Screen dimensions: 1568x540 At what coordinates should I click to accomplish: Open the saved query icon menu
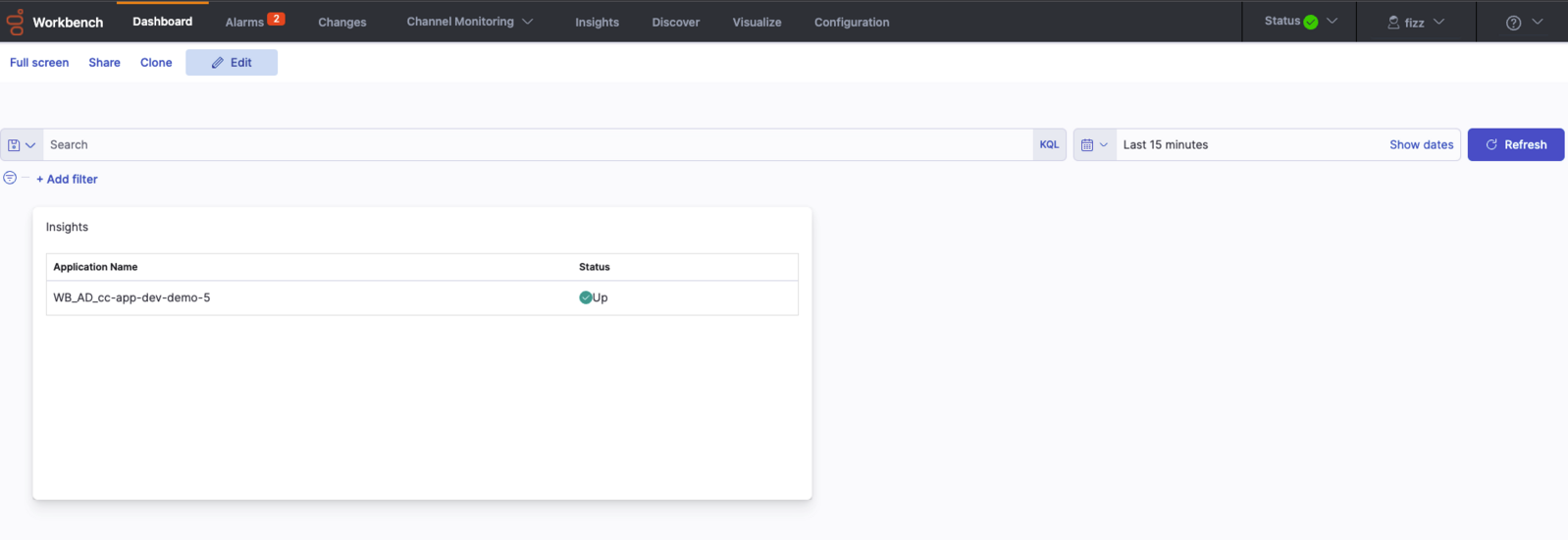21,145
